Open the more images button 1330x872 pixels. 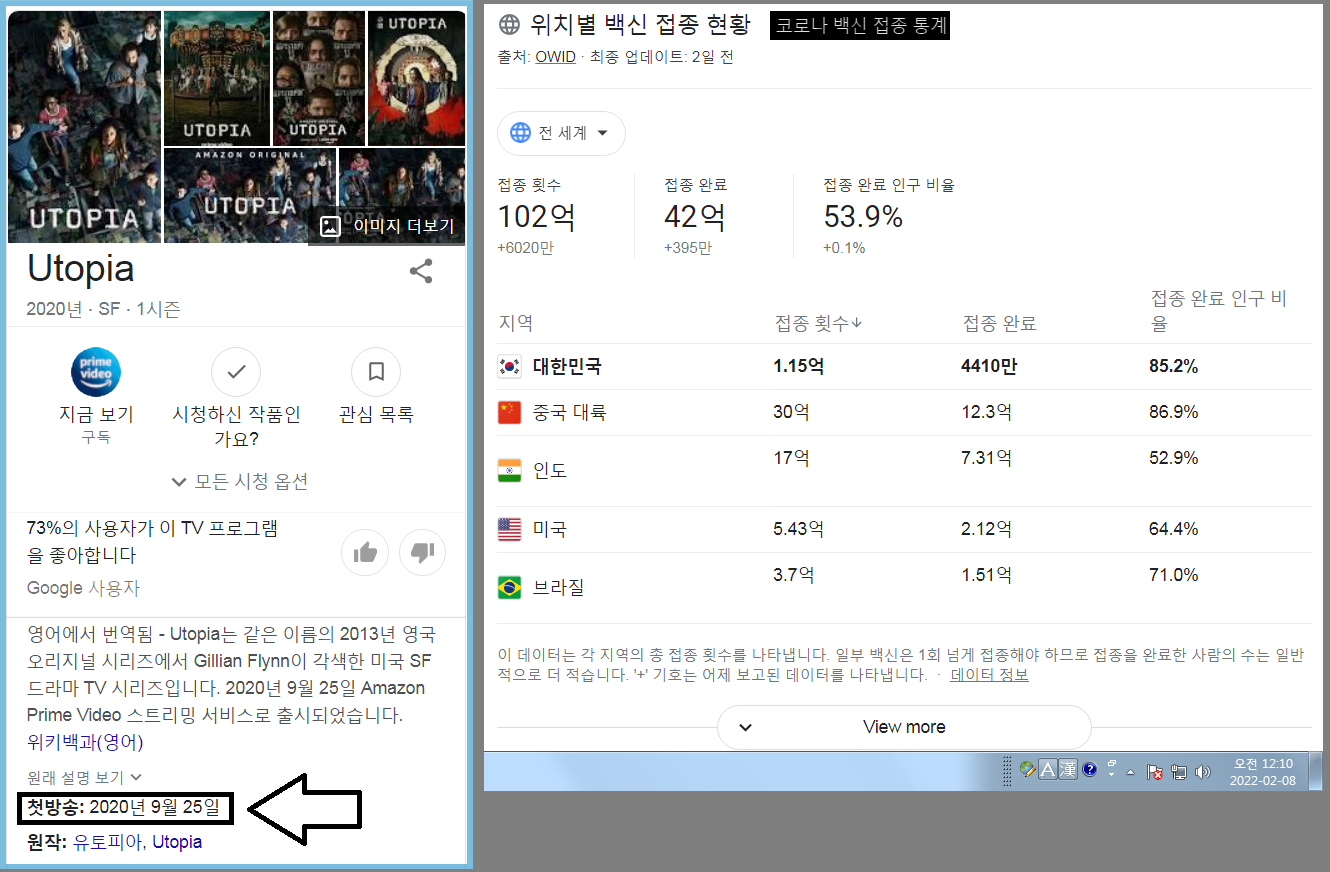(x=387, y=227)
